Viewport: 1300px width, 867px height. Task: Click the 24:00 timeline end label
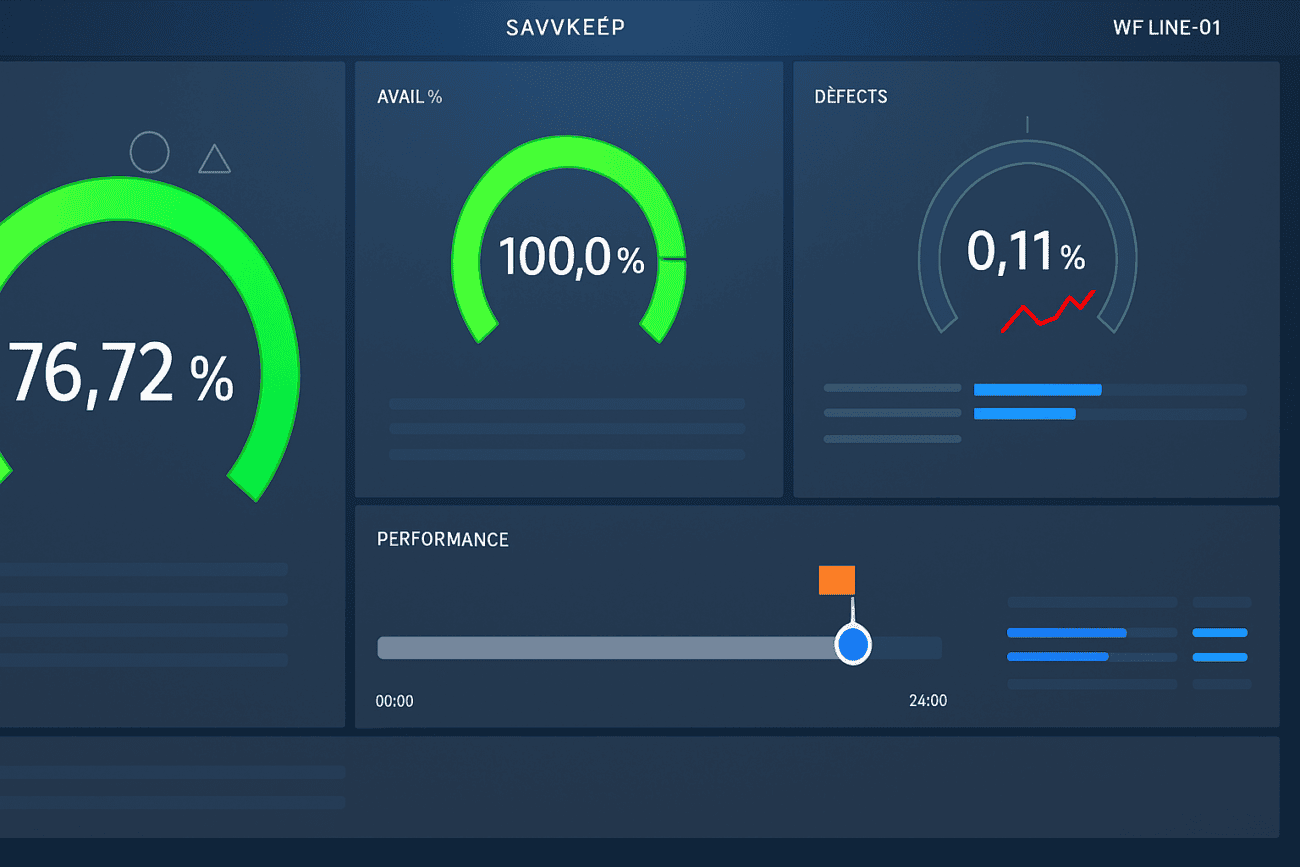click(927, 701)
